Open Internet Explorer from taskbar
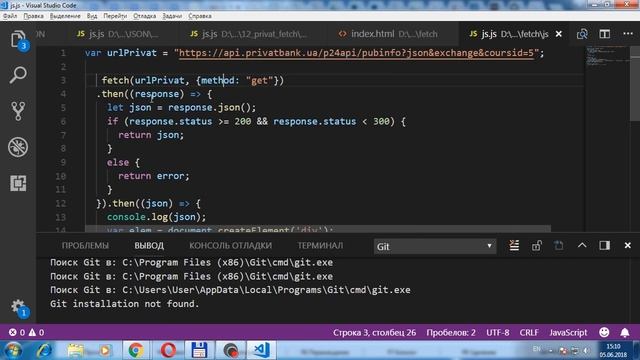The height and width of the screenshot is (360, 640). [44, 351]
